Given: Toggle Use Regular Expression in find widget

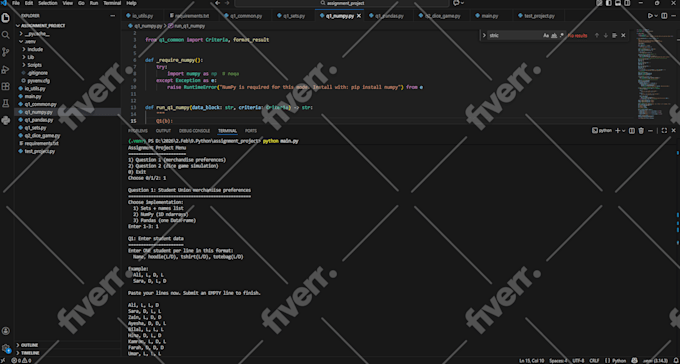Looking at the screenshot, I should [x=561, y=36].
